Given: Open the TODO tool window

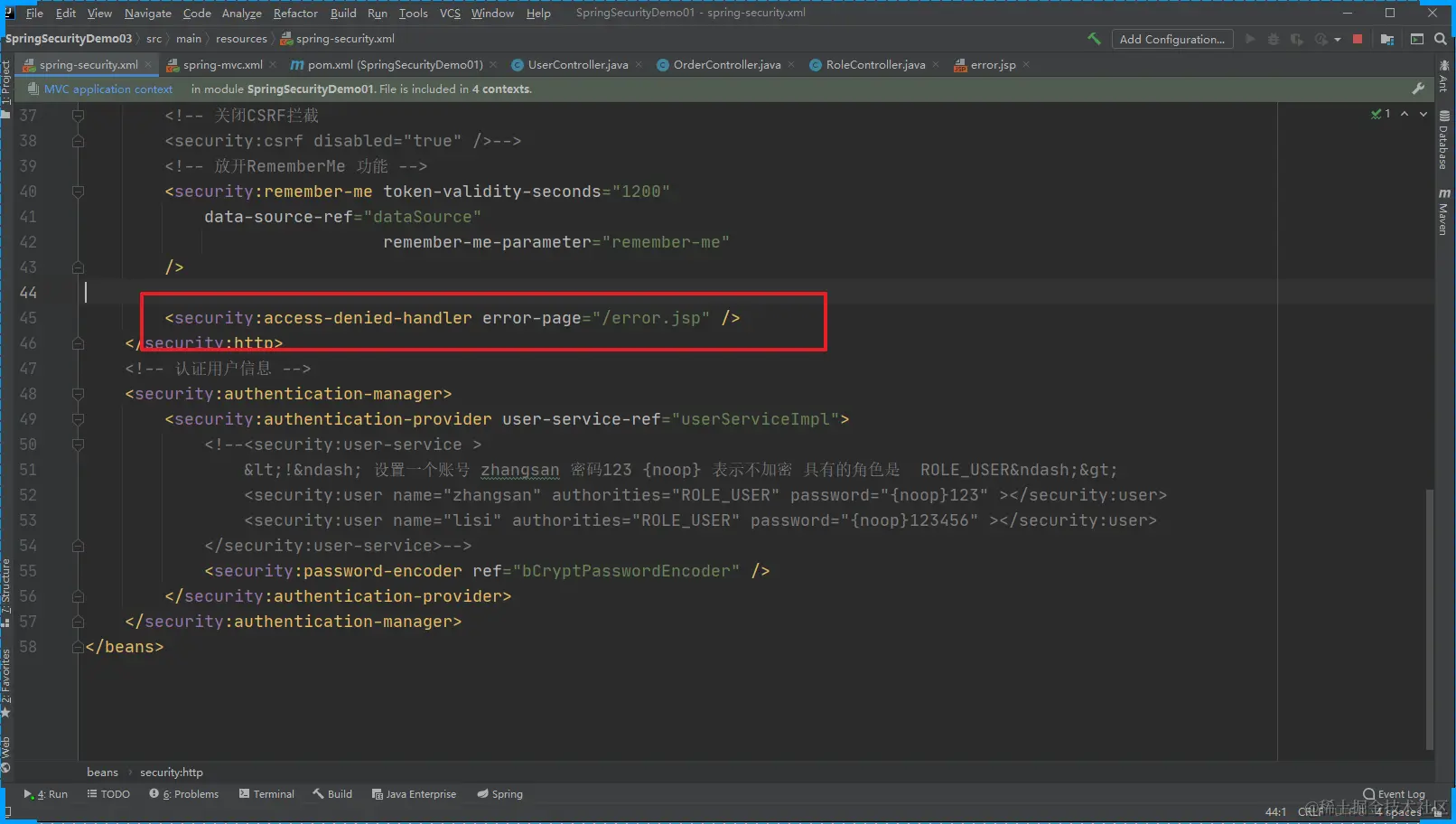Looking at the screenshot, I should [x=108, y=794].
